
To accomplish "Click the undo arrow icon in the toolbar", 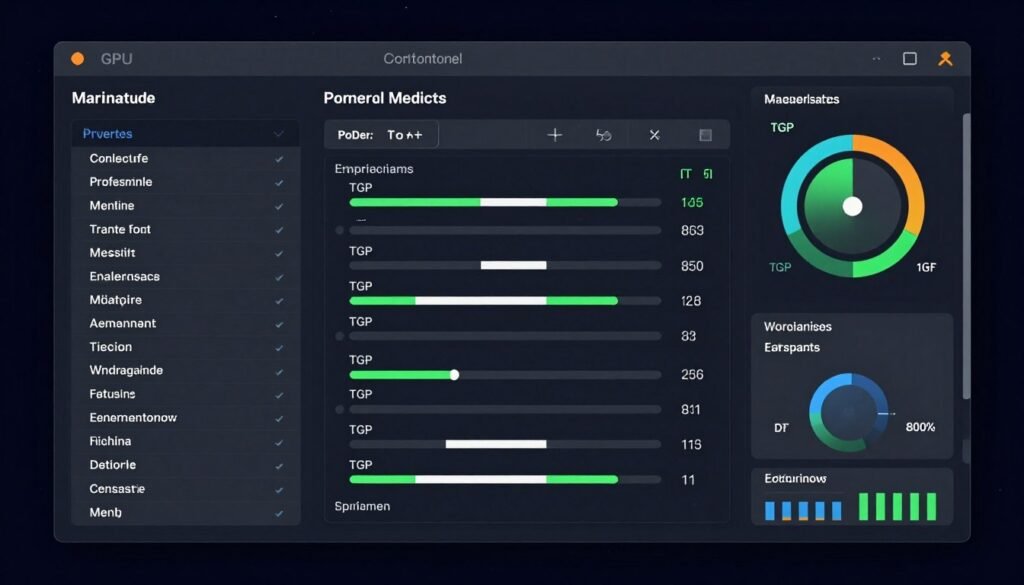I will tap(603, 135).
